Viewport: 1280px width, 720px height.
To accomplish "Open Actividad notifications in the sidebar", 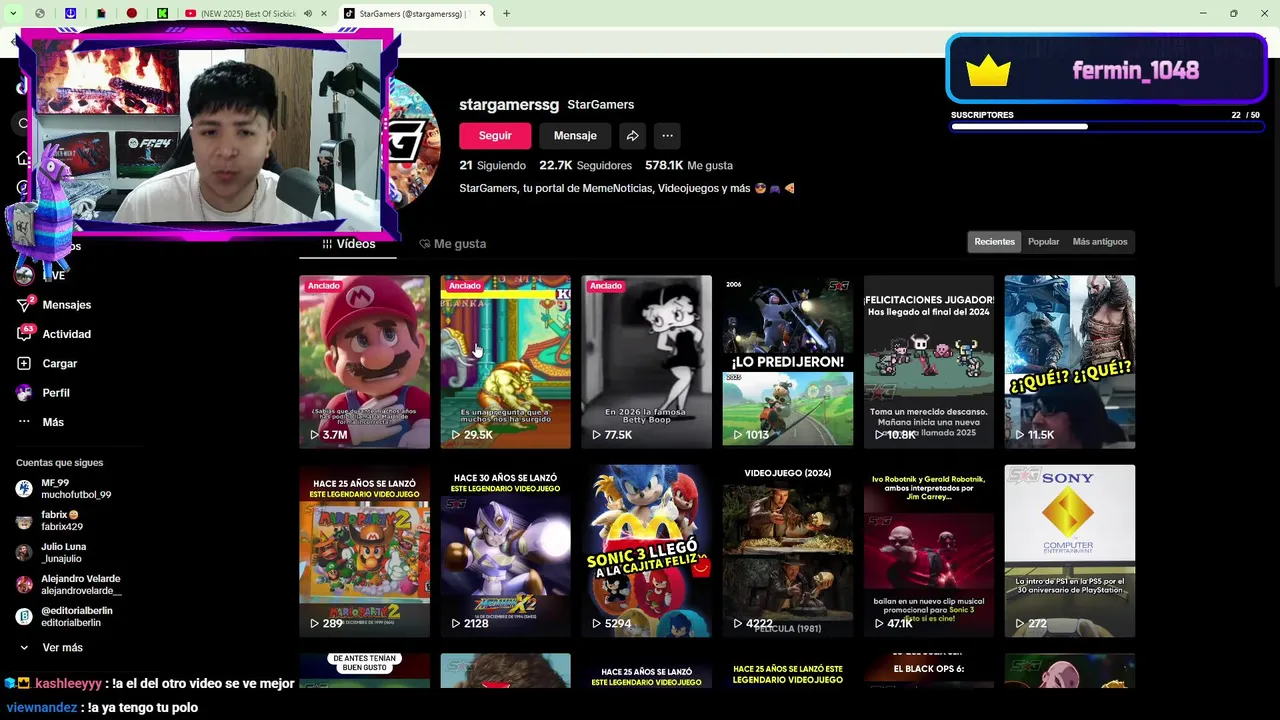I will pos(54,334).
